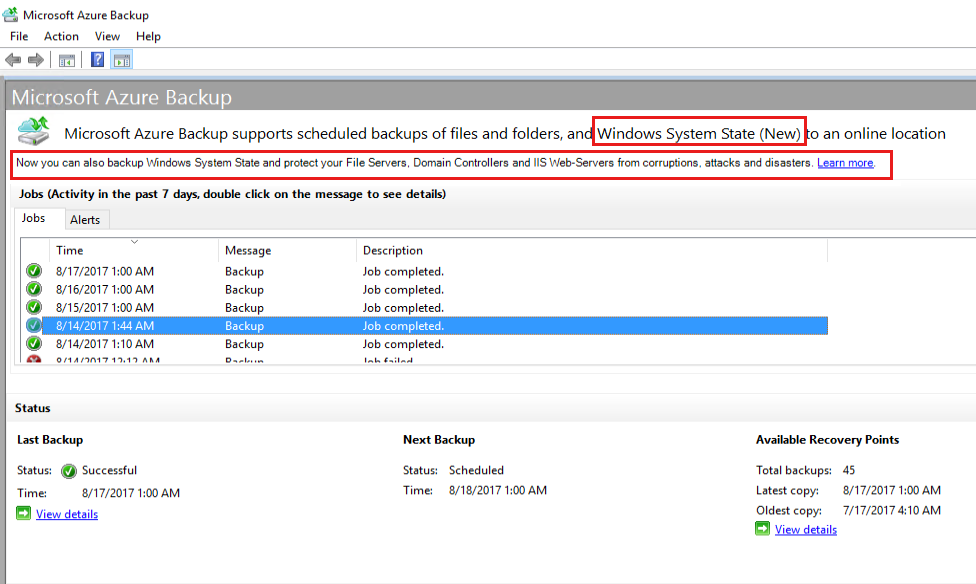Image resolution: width=976 pixels, height=584 pixels.
Task: Click green arrow icon beside Last Backup View details
Action: (x=24, y=513)
